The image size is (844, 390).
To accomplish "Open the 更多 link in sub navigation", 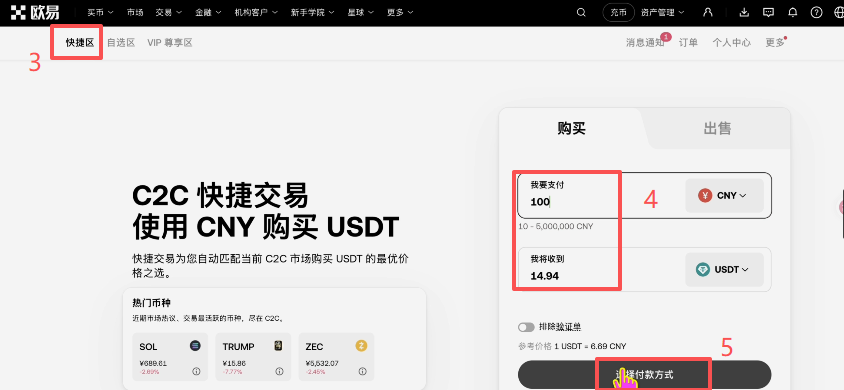I will click(775, 42).
